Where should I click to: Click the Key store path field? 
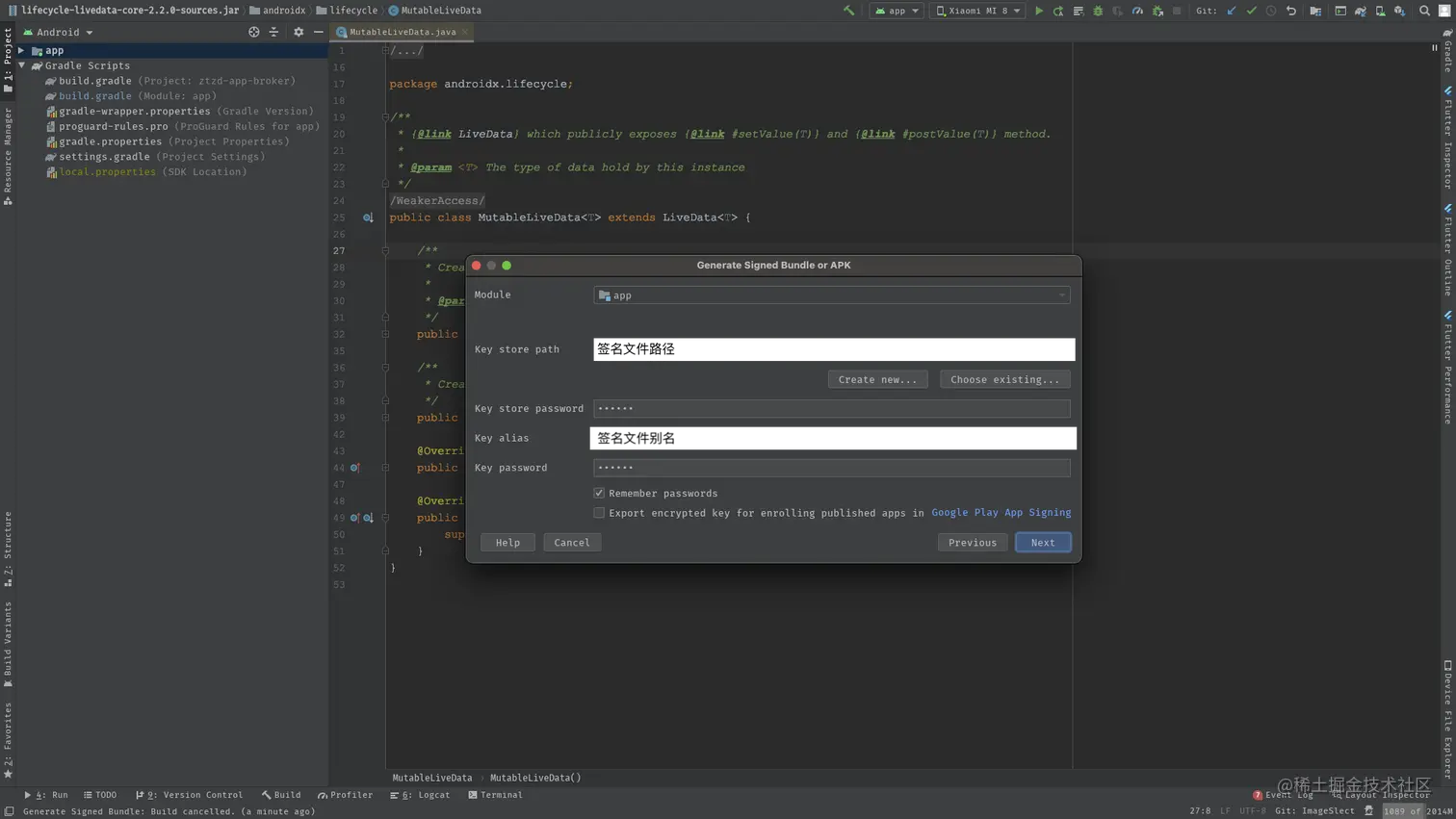pos(834,349)
